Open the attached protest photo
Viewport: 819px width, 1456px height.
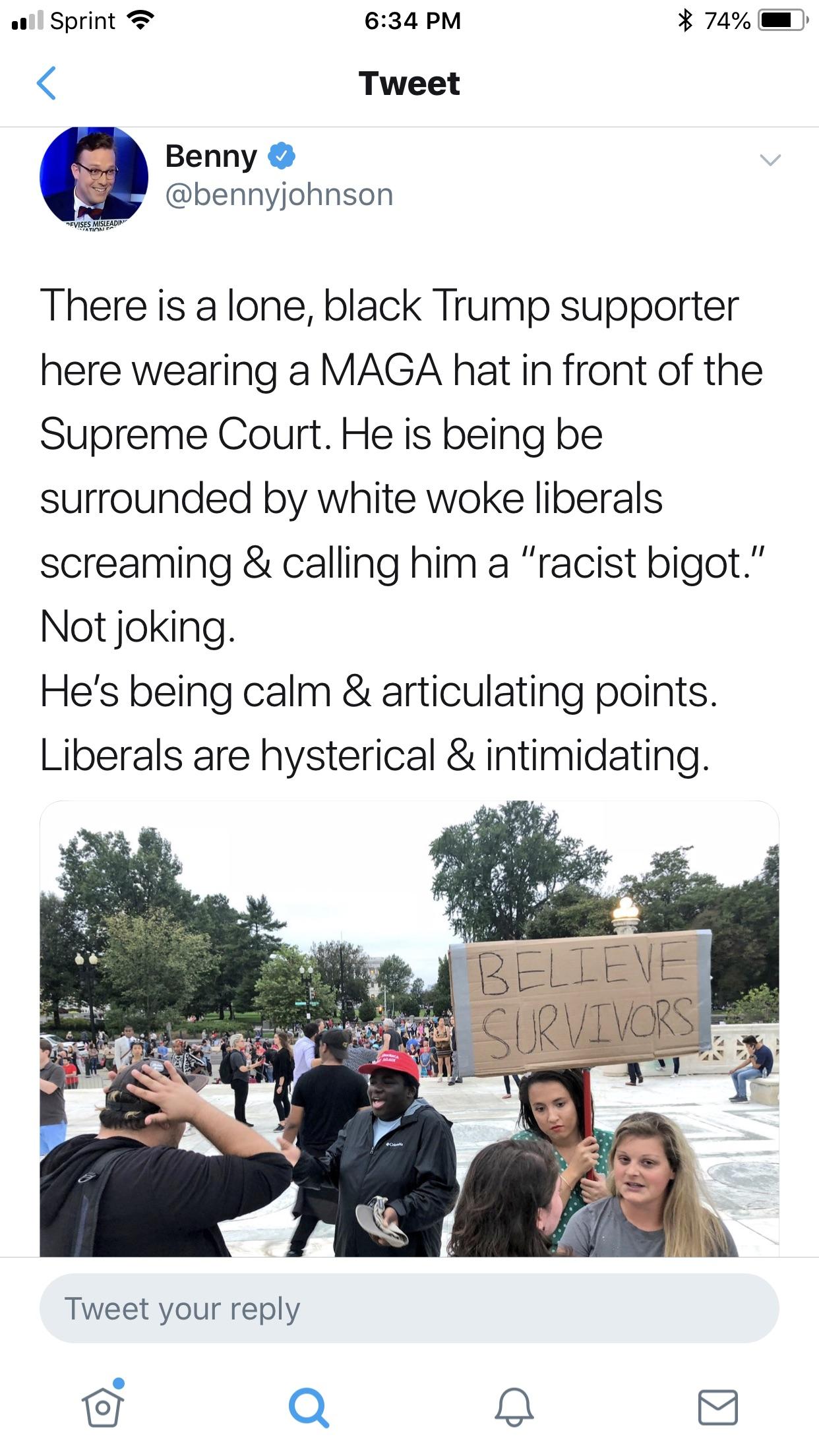tap(409, 1029)
